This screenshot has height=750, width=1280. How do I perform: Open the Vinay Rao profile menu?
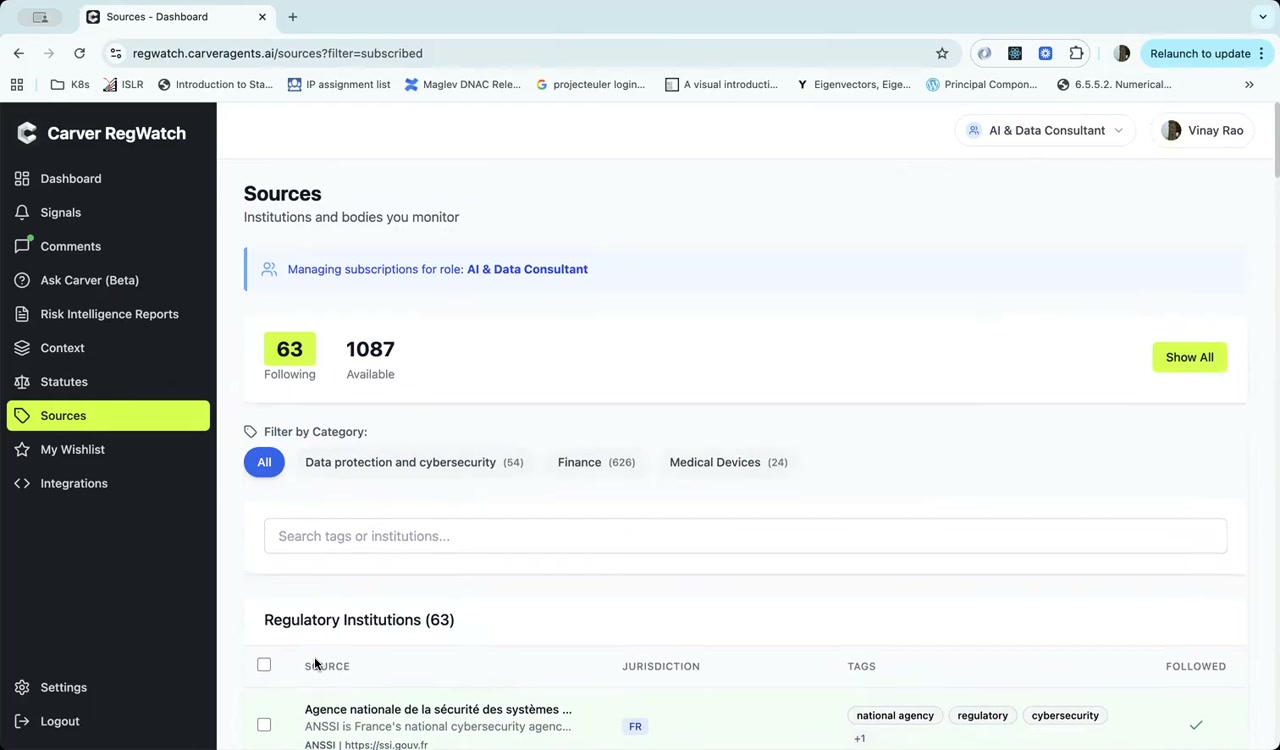[1201, 131]
